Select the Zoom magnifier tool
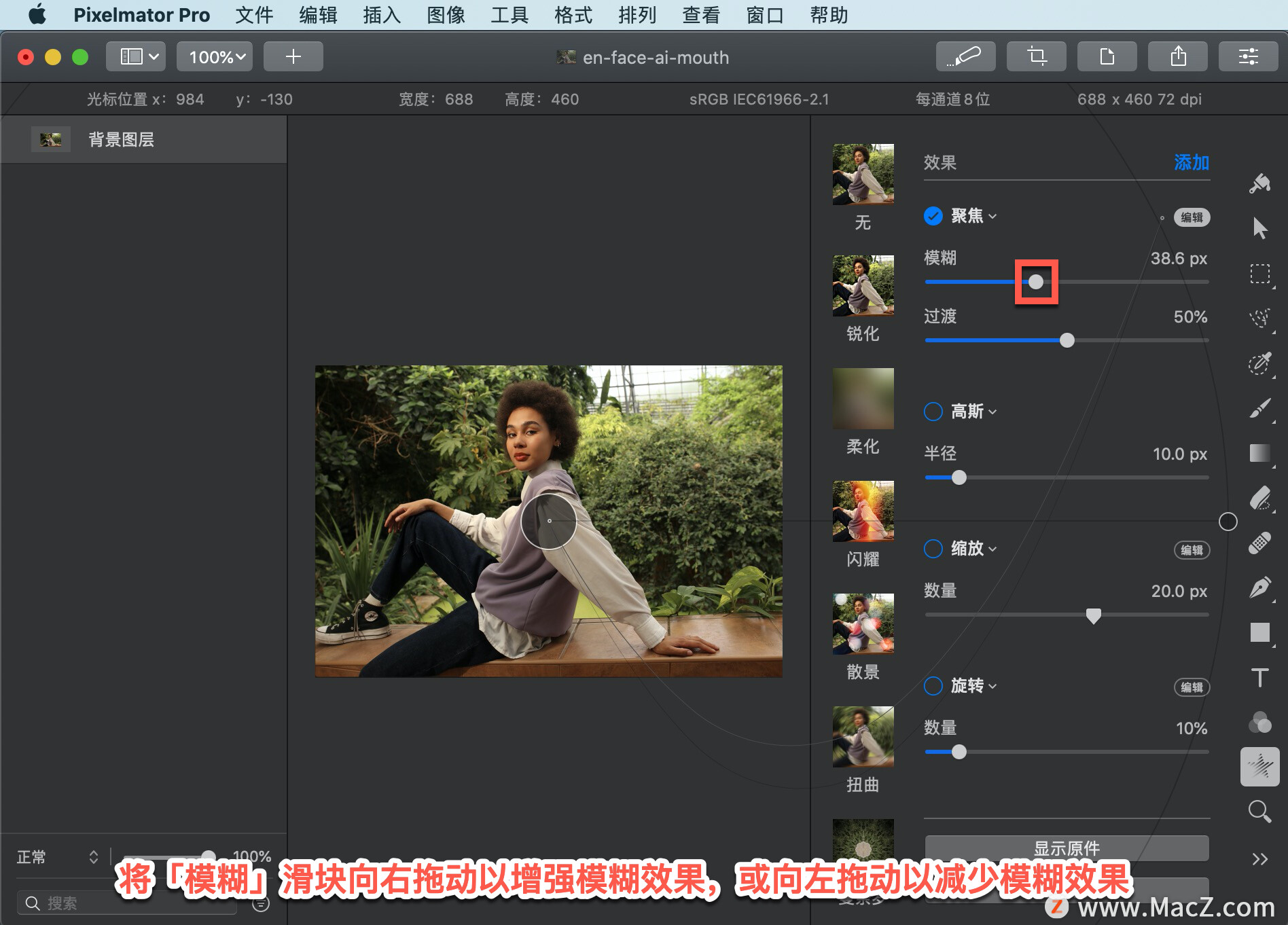Image resolution: width=1288 pixels, height=925 pixels. (1260, 811)
